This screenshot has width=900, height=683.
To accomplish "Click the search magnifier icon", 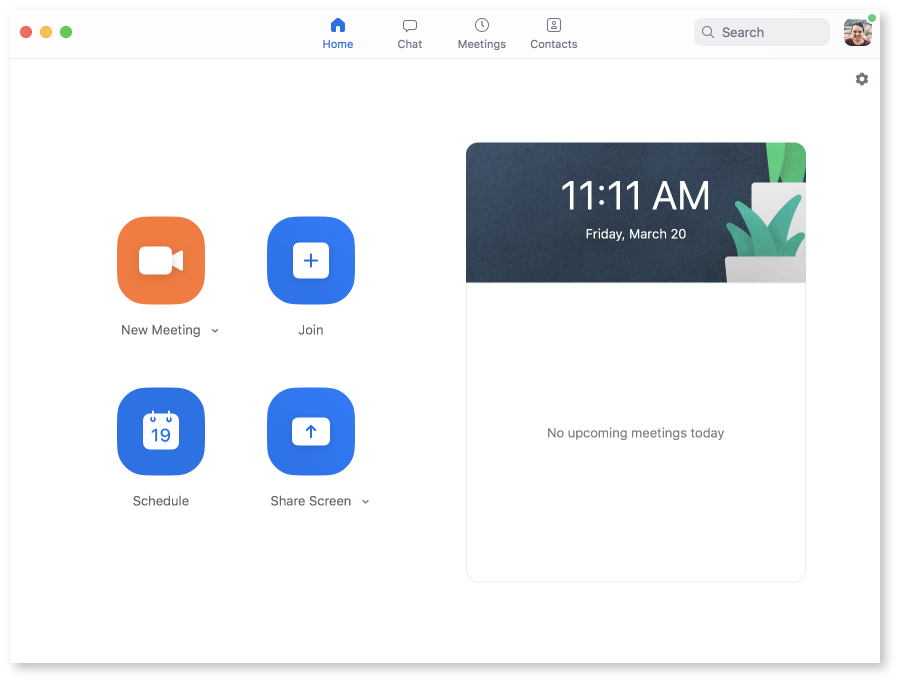I will tap(708, 32).
